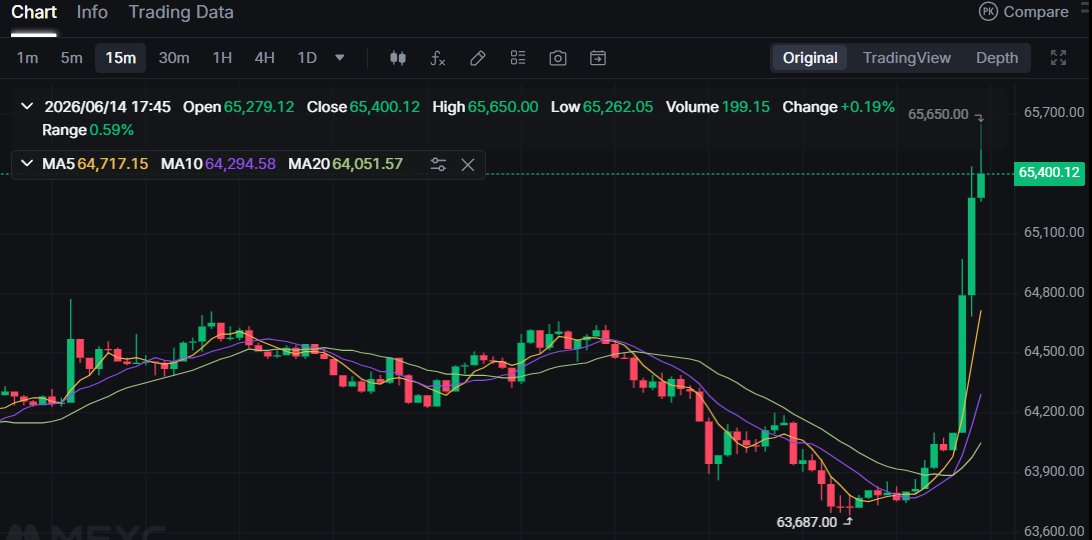Image resolution: width=1092 pixels, height=540 pixels.
Task: Select the Original chart view
Action: tap(810, 58)
